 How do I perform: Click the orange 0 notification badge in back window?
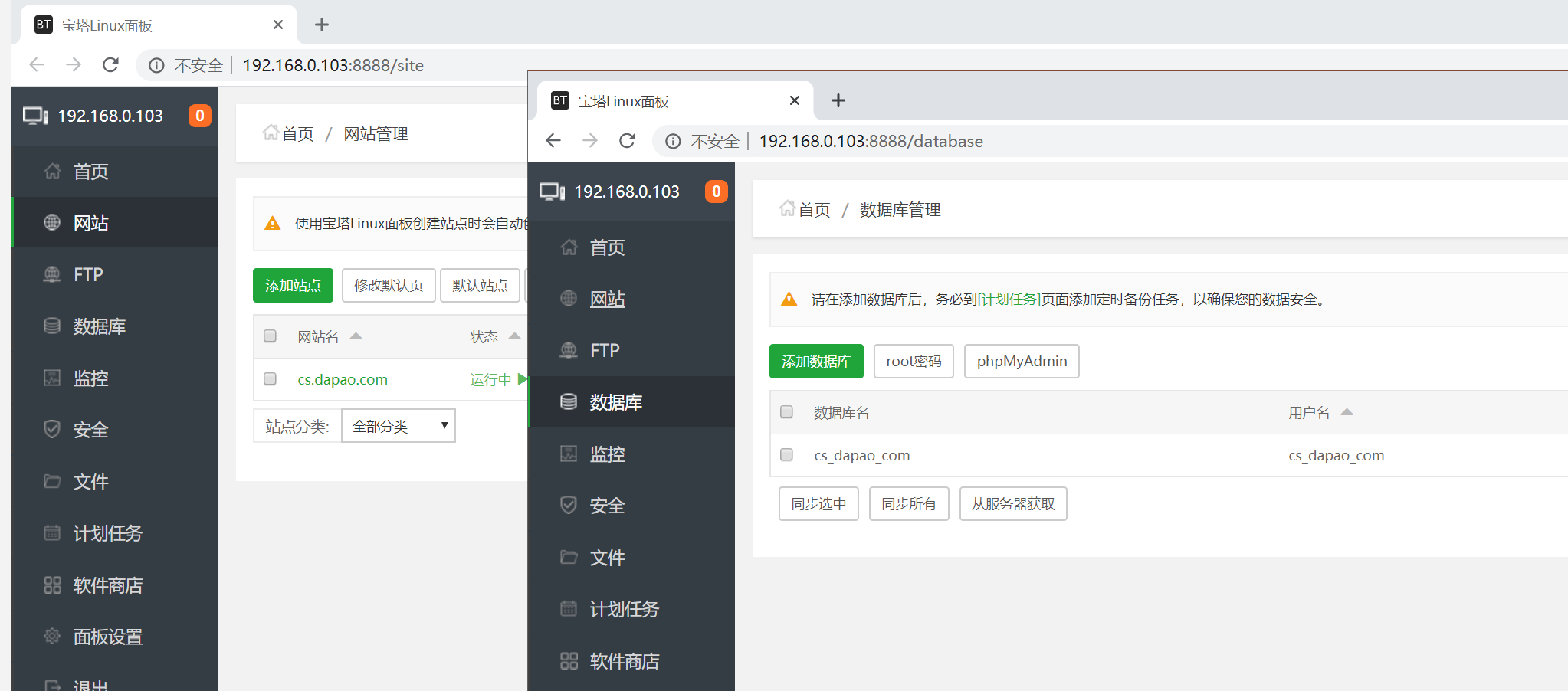(200, 116)
